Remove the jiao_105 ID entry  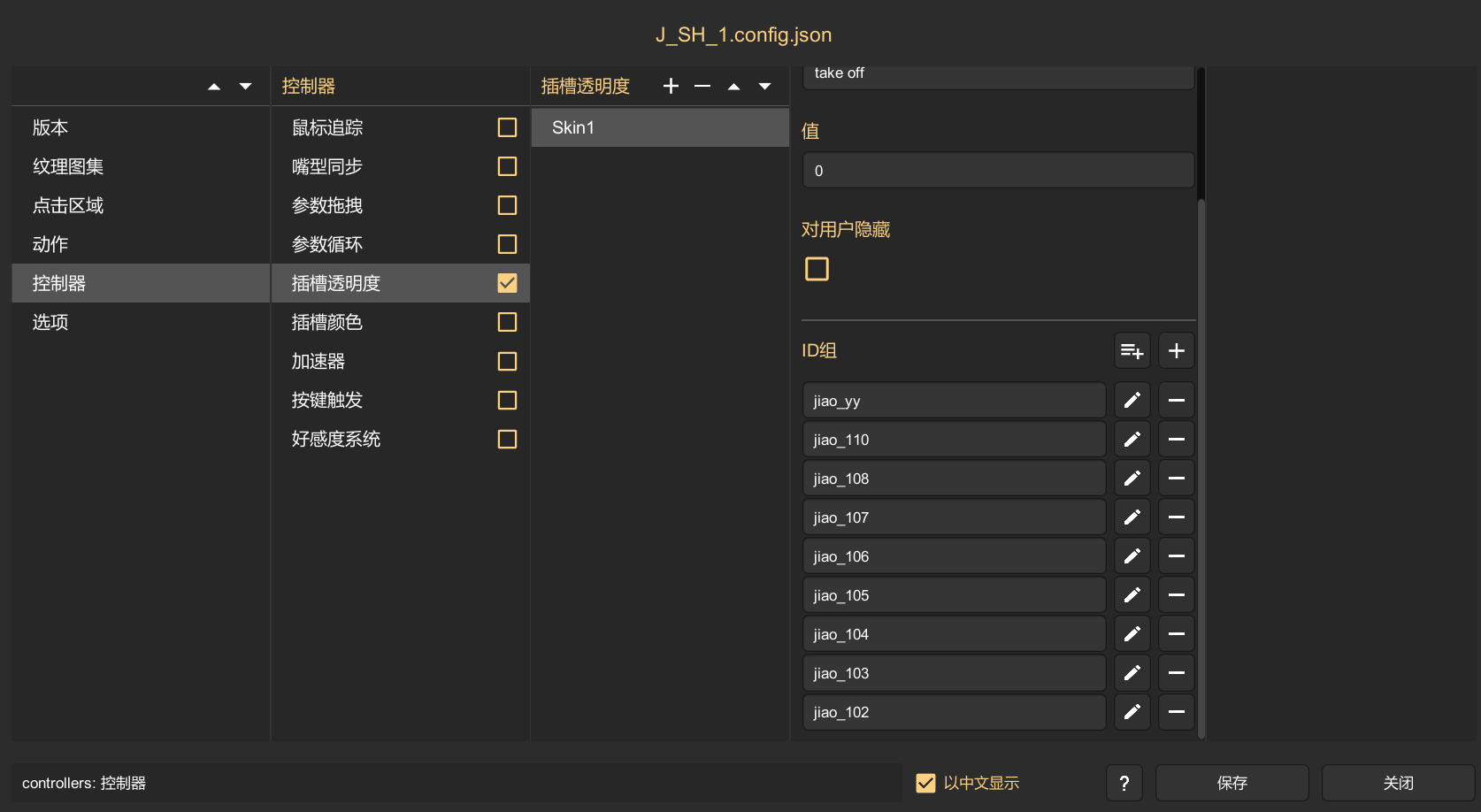(x=1177, y=595)
